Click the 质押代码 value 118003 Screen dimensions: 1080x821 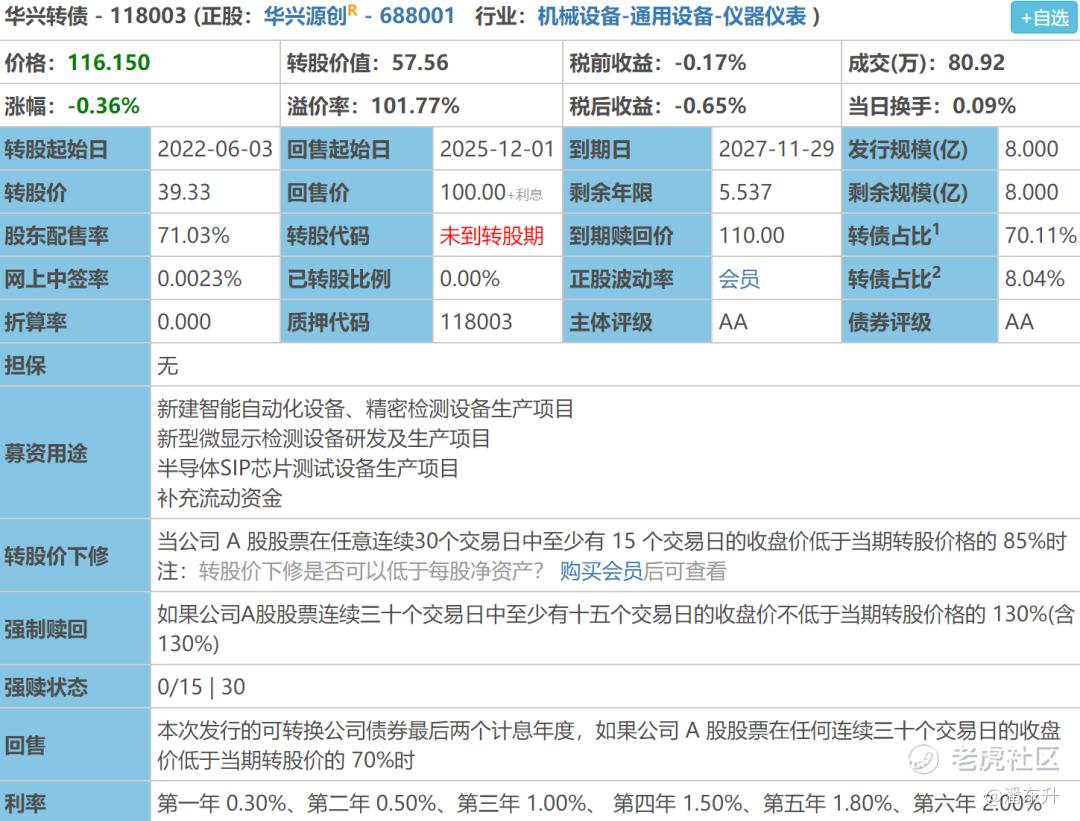[x=476, y=322]
